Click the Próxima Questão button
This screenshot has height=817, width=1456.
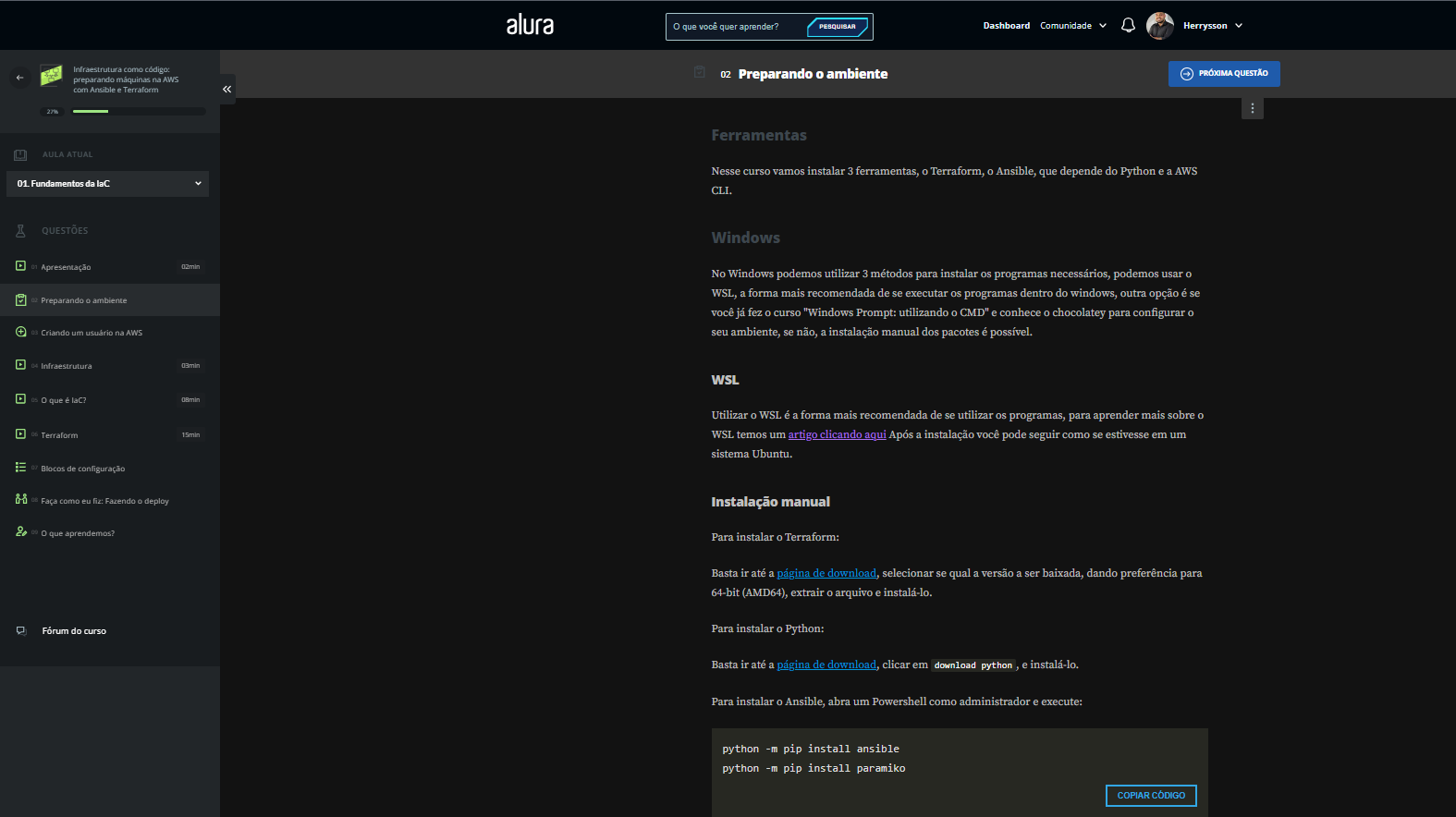[x=1224, y=74]
